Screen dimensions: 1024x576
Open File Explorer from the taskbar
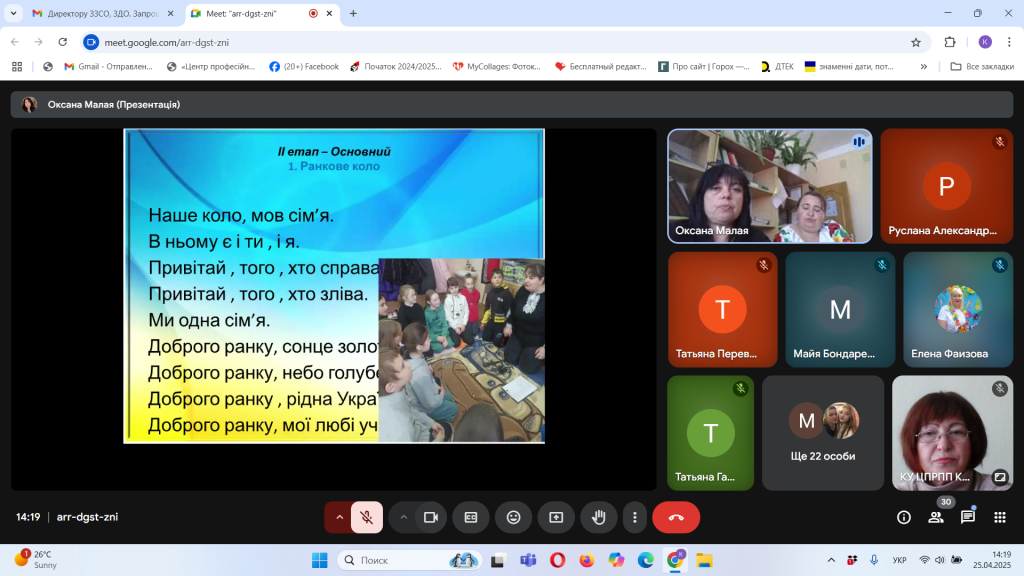tap(704, 560)
